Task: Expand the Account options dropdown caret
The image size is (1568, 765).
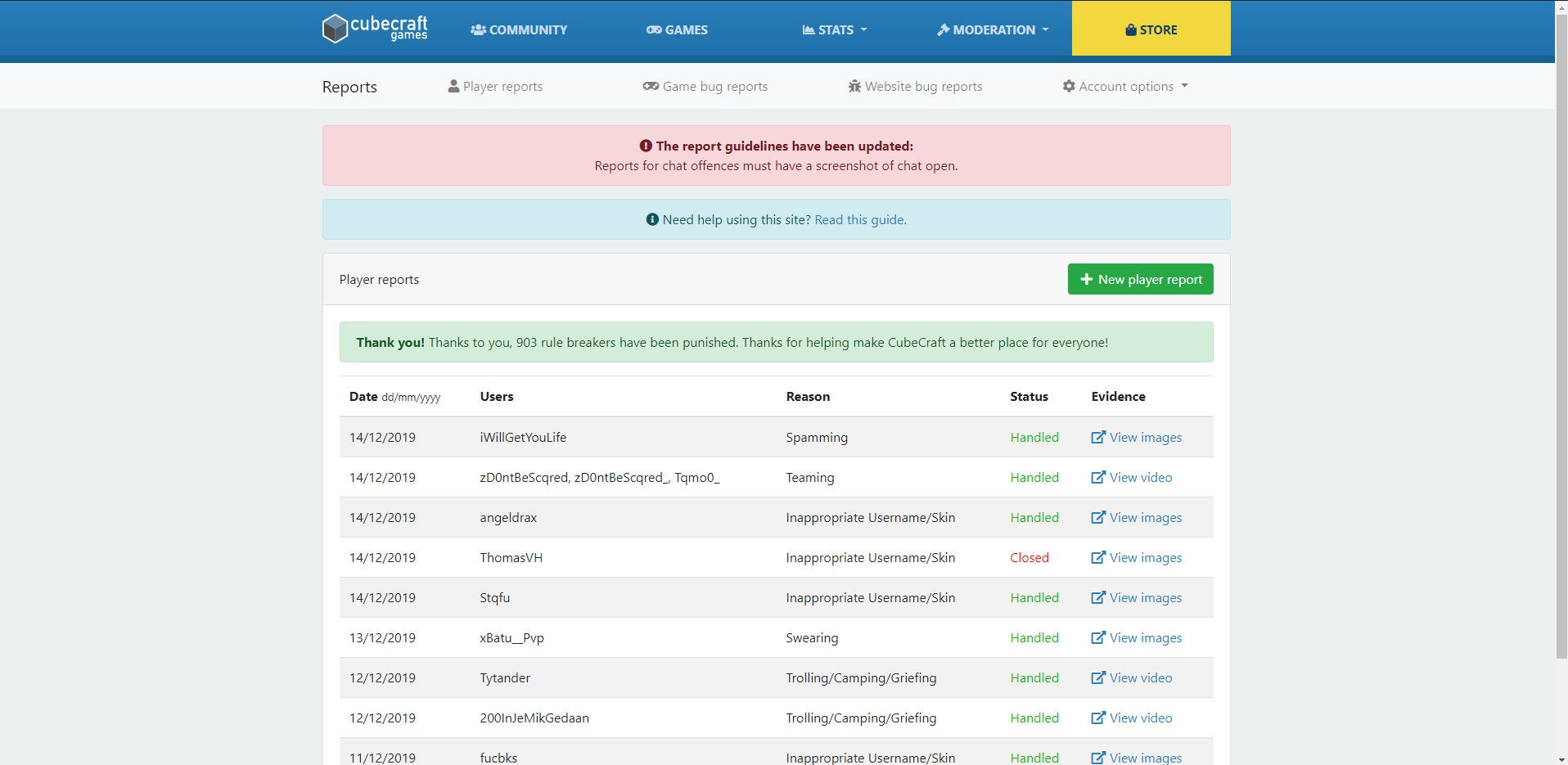Action: [1184, 86]
